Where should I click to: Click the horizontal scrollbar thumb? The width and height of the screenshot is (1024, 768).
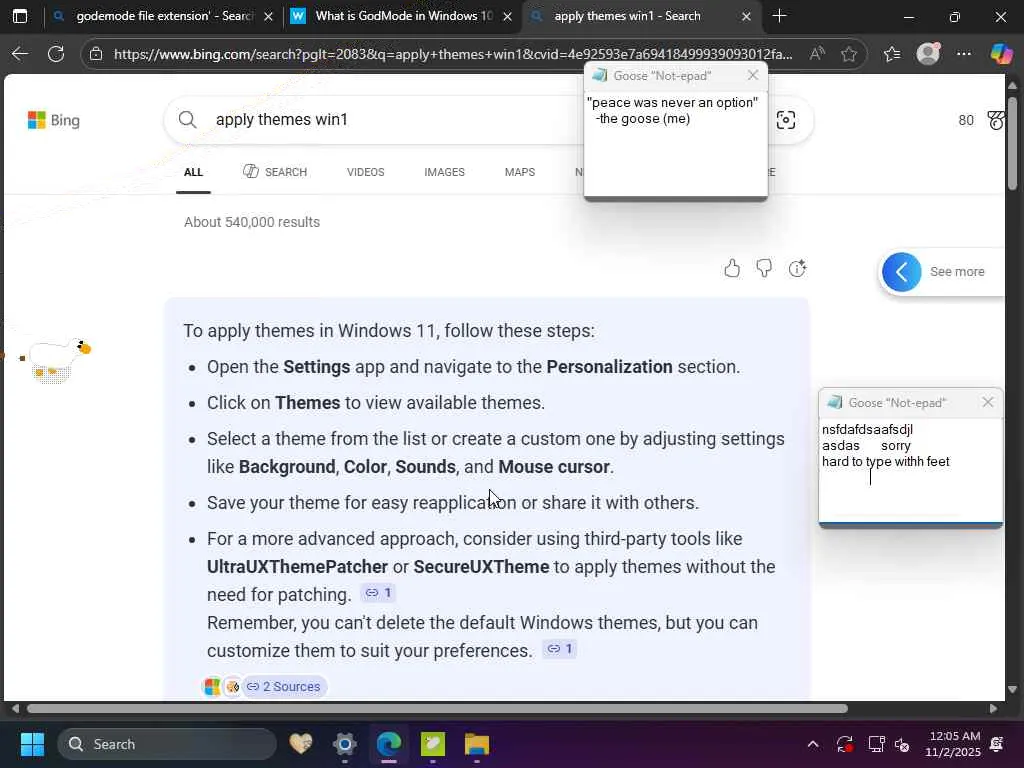click(438, 709)
